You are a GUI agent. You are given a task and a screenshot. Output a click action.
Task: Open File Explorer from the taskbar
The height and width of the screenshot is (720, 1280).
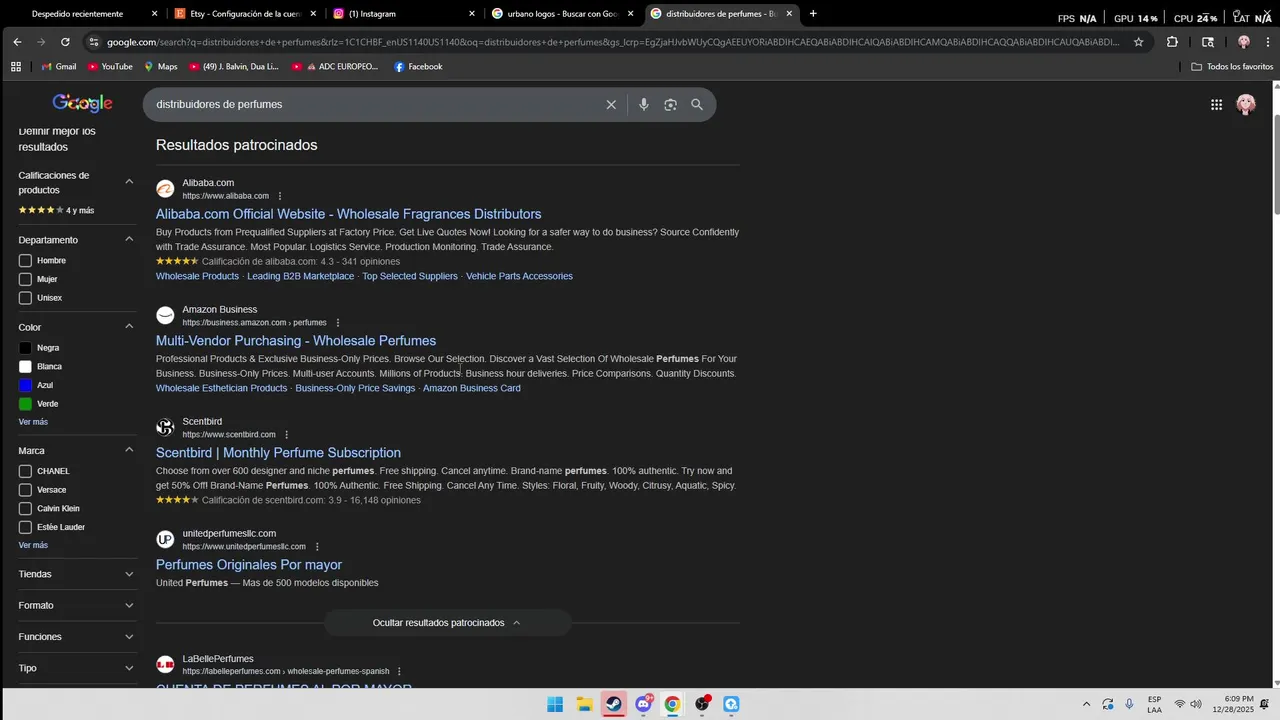point(584,704)
